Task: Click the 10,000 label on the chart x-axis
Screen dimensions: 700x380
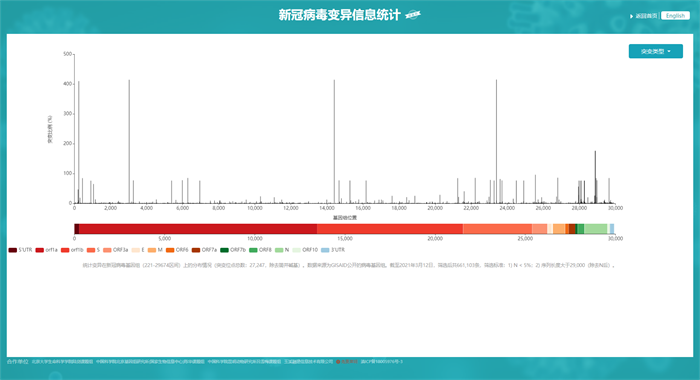Action: click(x=254, y=209)
